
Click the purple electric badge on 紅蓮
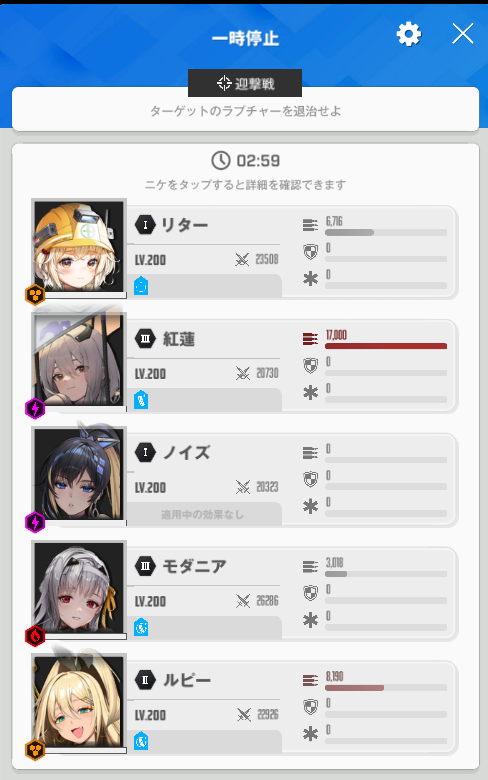[x=35, y=408]
